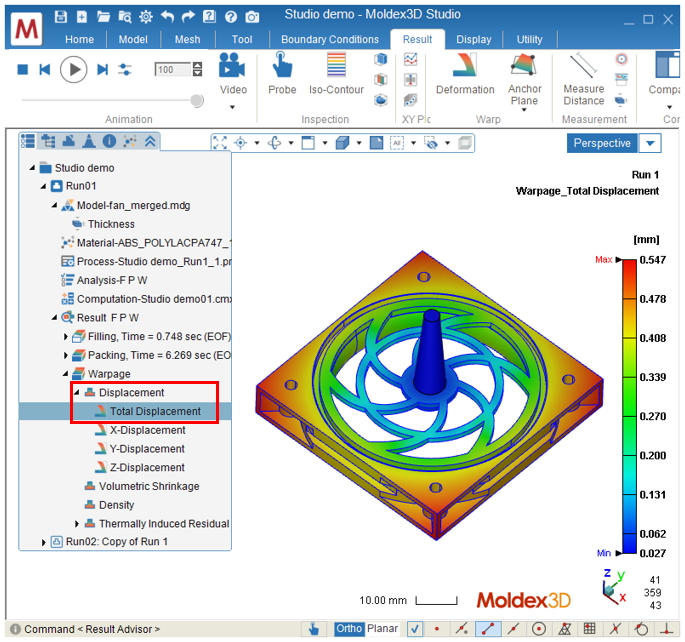Click the clipping cube icon in Inspection group
Screen dimensions: 685x642
[x=381, y=59]
